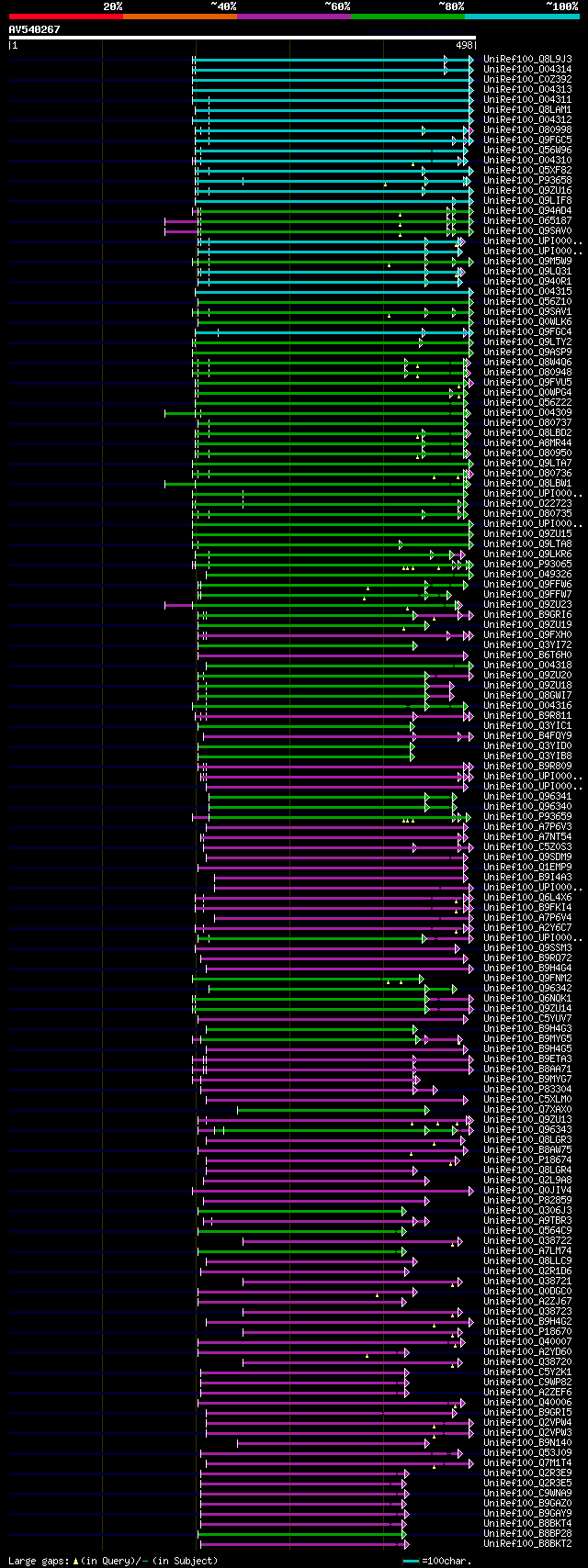Click the white AV540267 query bar

pos(243,38)
